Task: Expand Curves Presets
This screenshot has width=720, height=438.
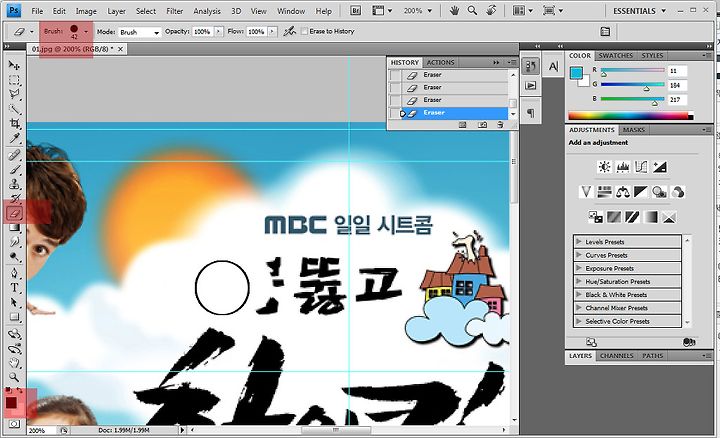Action: coord(579,255)
